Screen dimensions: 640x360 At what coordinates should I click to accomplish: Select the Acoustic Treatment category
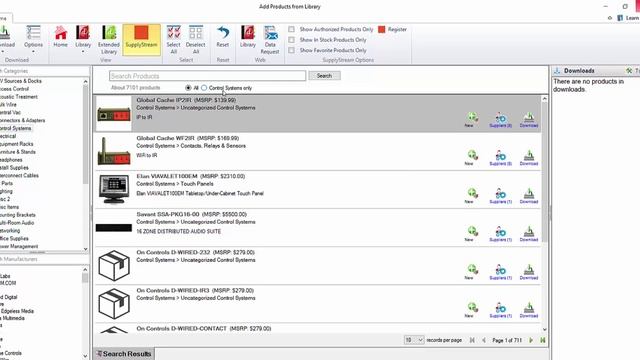(19, 97)
